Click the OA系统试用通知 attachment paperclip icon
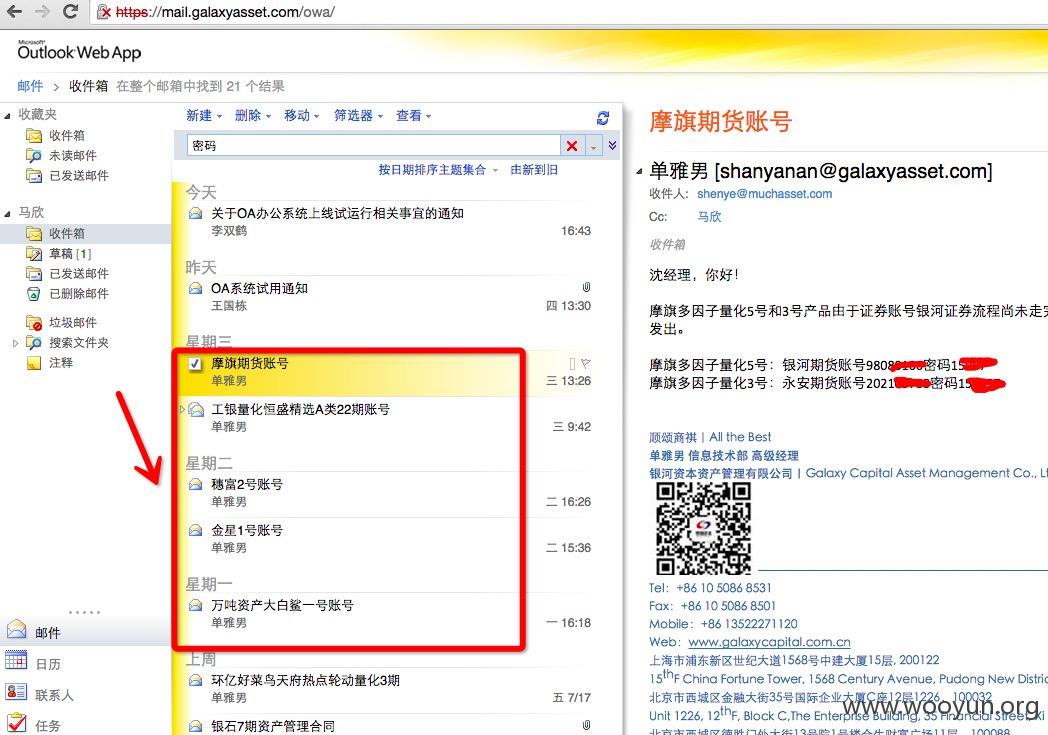Screen dimensions: 1048x735 (586, 287)
